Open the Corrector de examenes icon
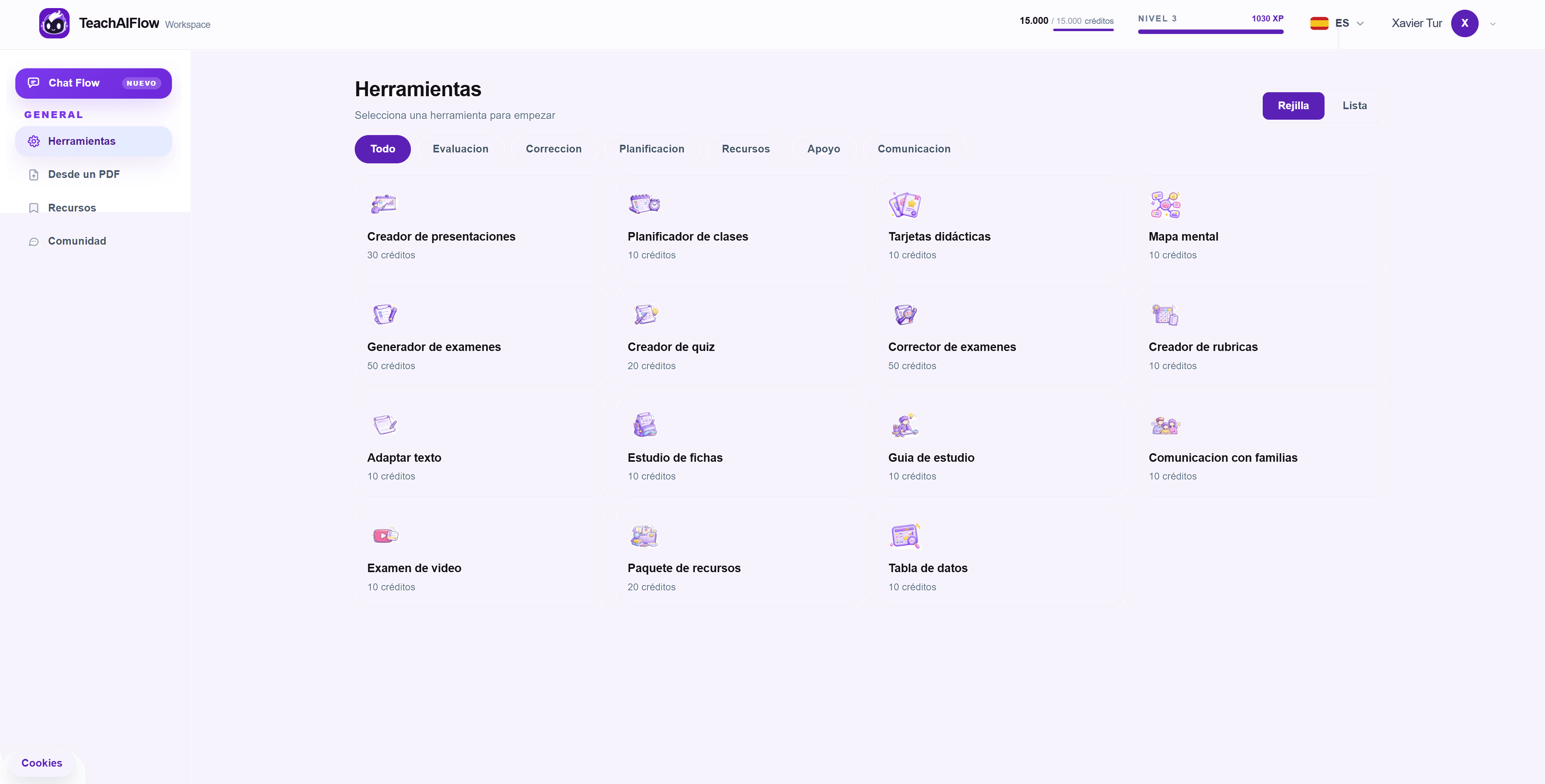Viewport: 1545px width, 784px height. point(905,315)
